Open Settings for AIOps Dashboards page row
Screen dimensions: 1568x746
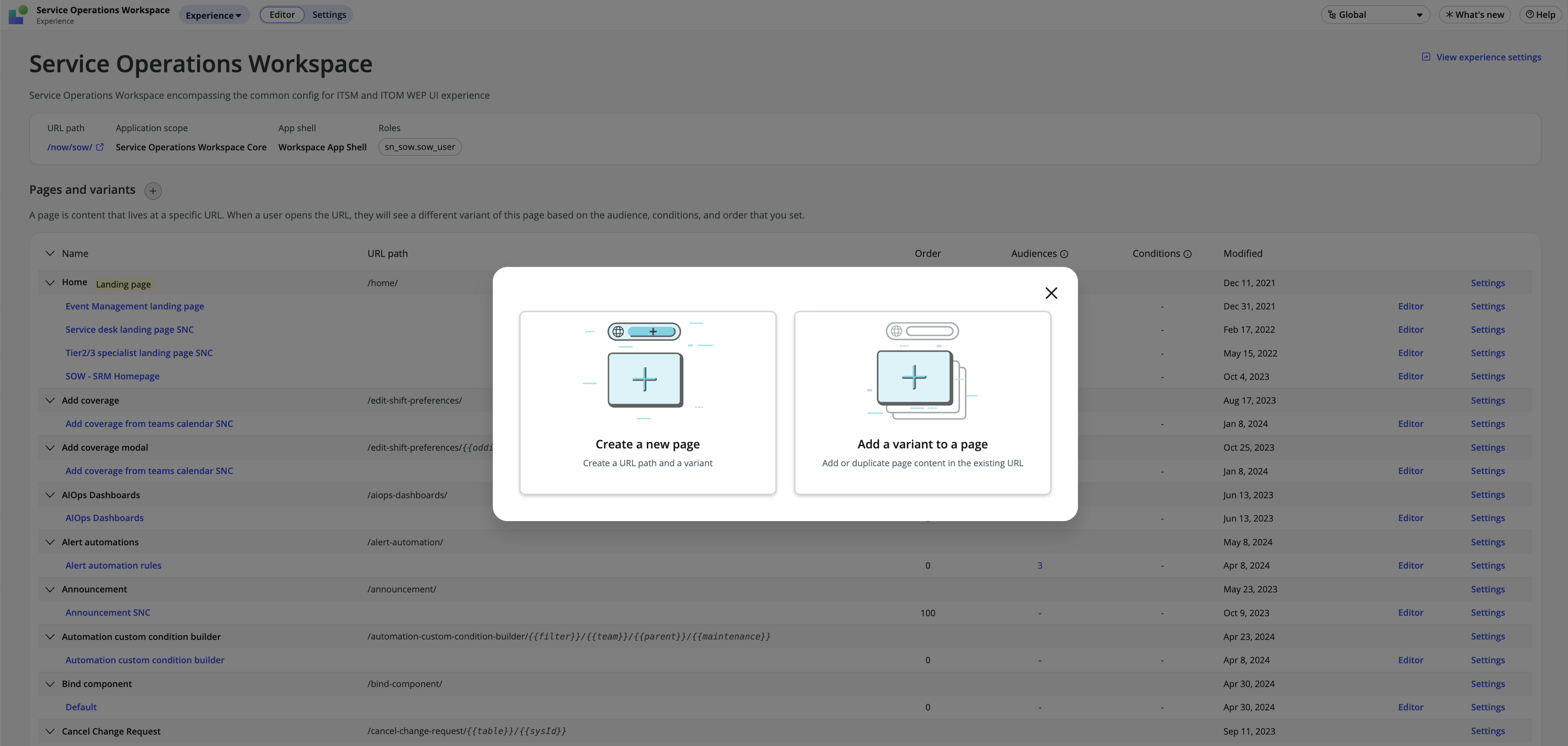coord(1488,496)
